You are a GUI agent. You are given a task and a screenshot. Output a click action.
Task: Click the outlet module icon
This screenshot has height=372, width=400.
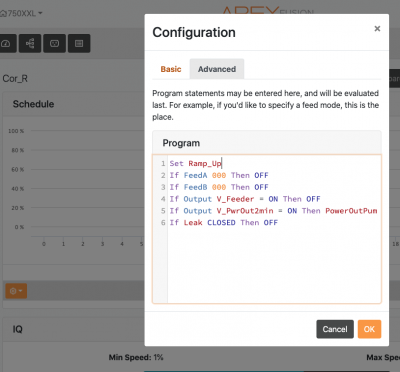[x=55, y=43]
